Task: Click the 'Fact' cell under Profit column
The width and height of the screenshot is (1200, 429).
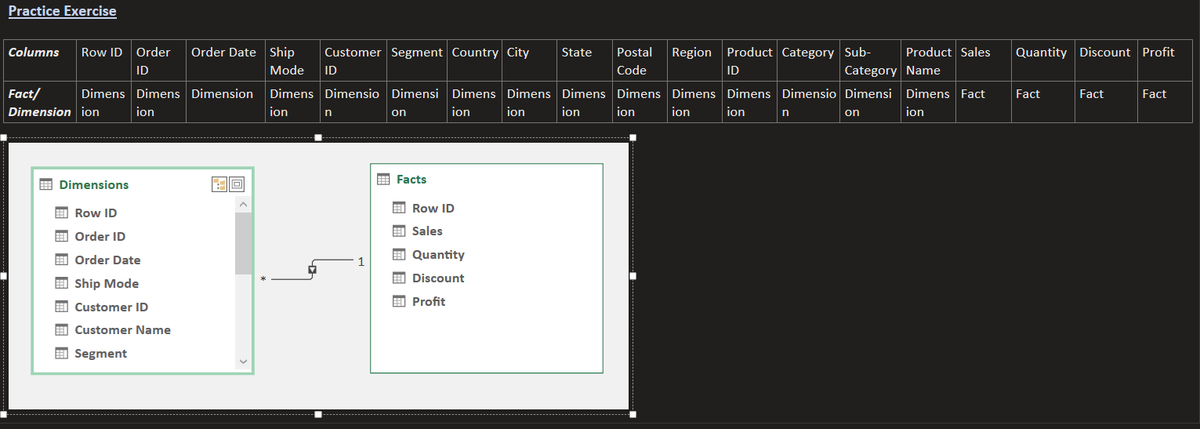Action: point(1166,103)
